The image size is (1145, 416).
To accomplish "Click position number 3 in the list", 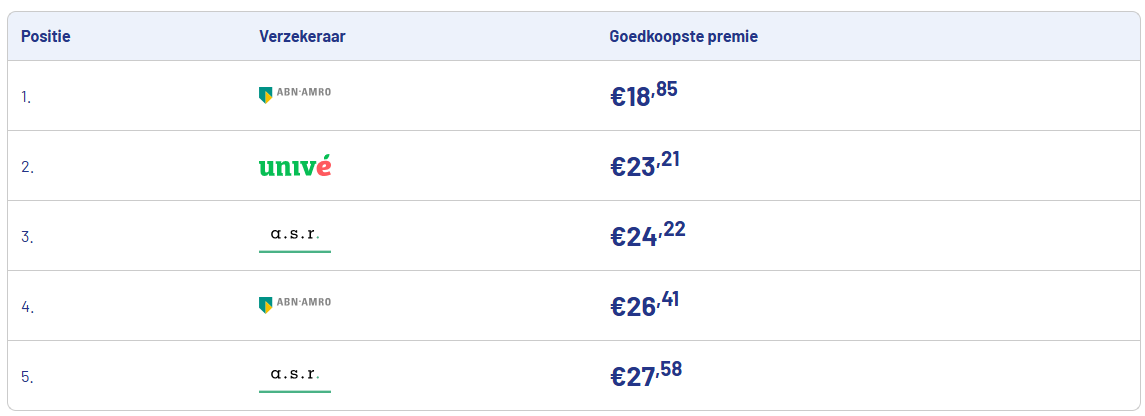I will point(27,237).
